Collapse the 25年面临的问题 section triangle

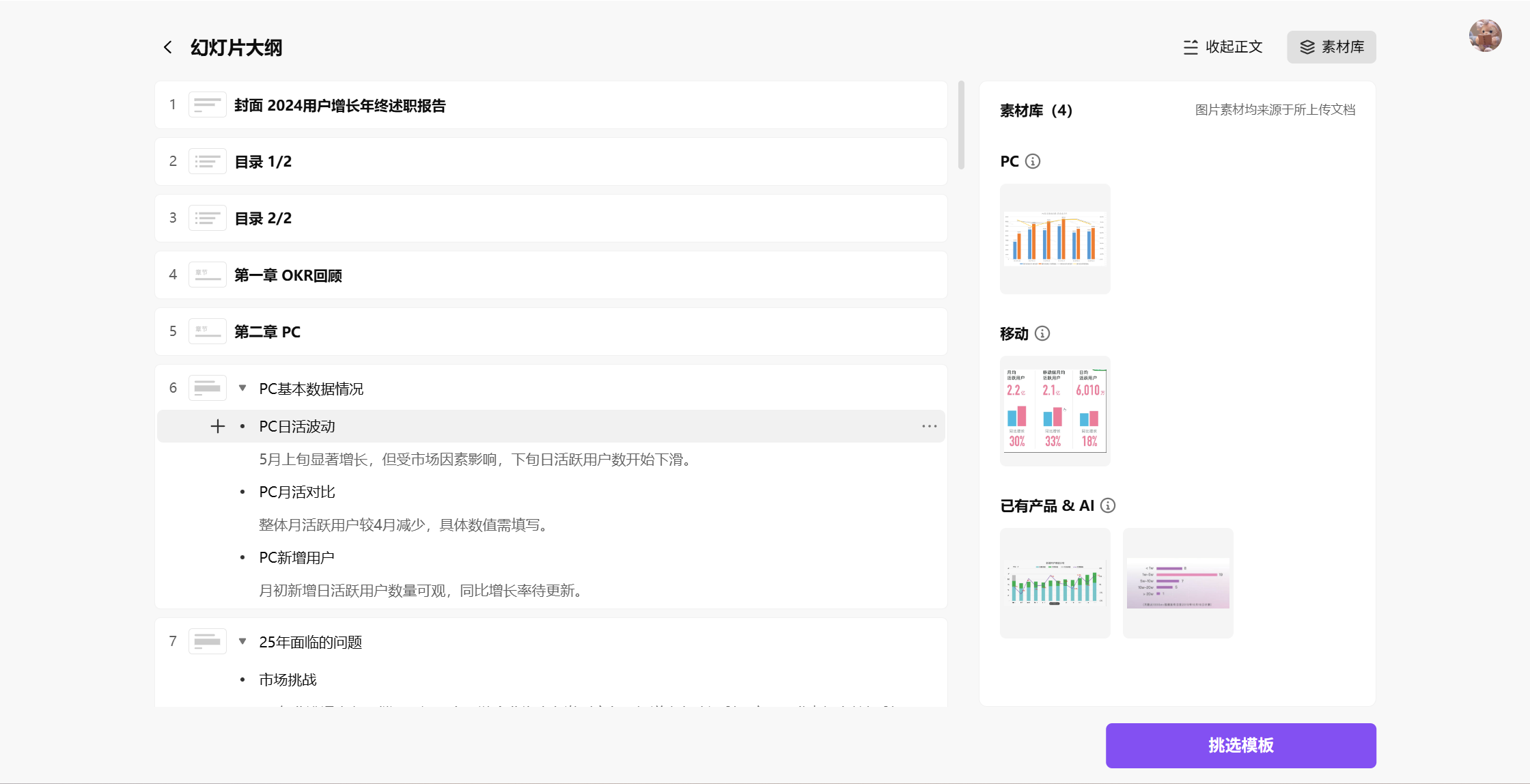[242, 641]
